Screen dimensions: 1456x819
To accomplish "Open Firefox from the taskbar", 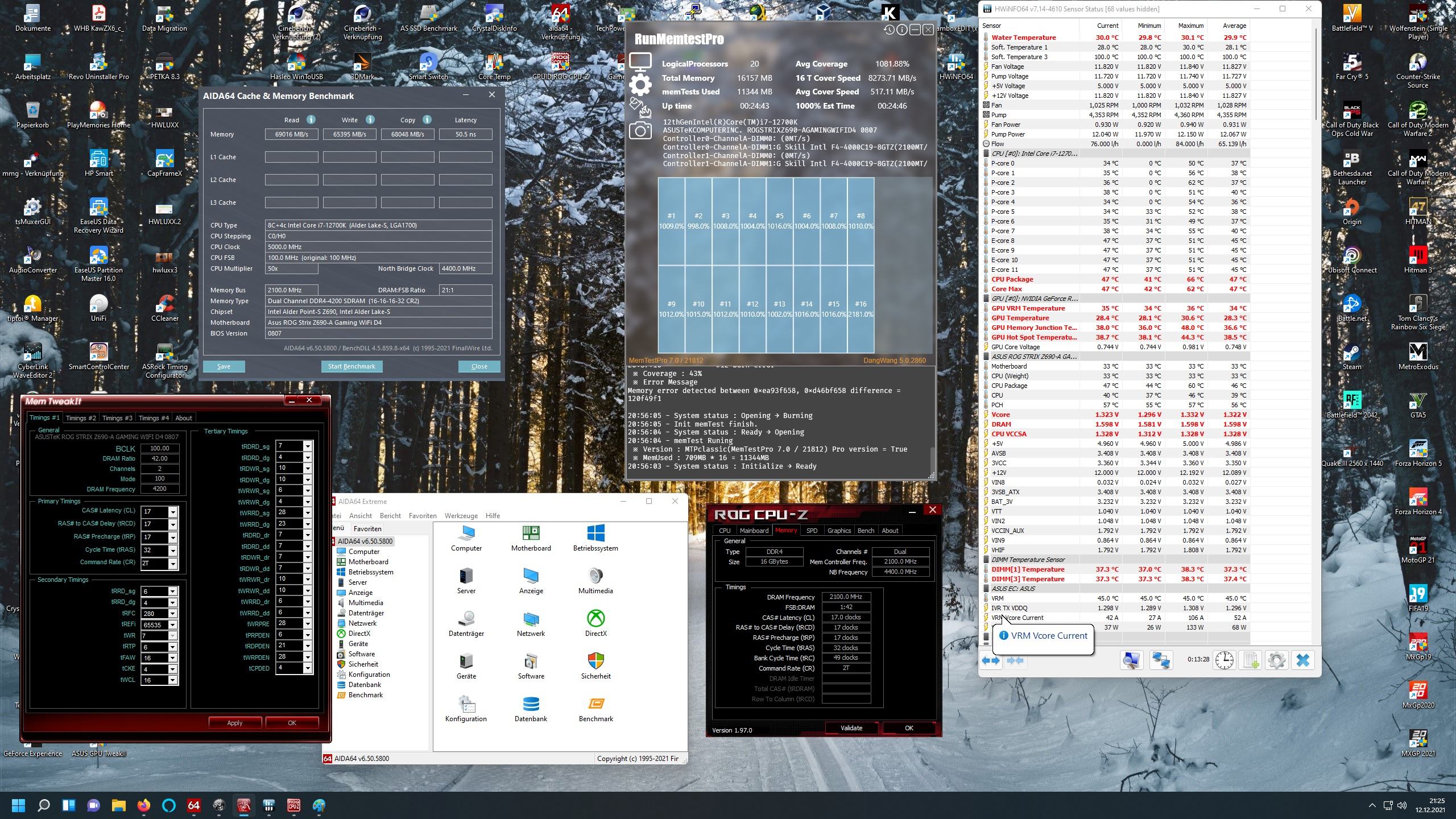I will (x=143, y=805).
